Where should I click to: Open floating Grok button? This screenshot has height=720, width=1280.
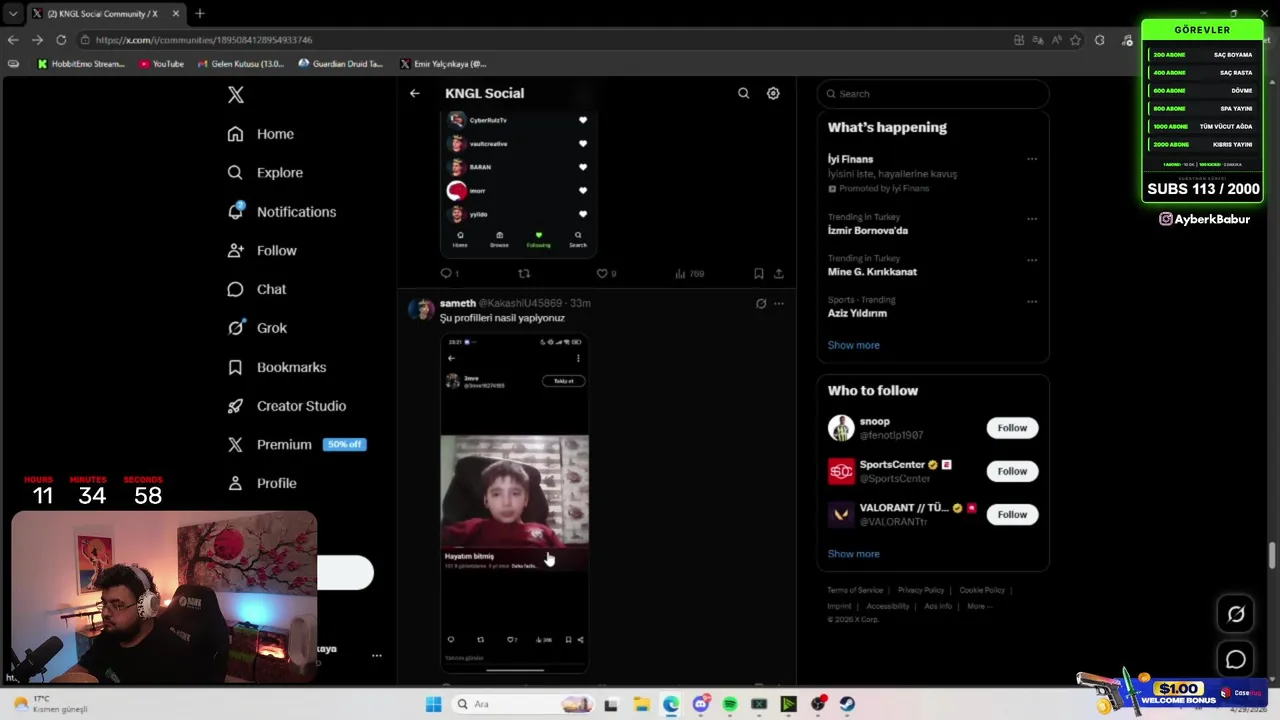coord(1236,614)
